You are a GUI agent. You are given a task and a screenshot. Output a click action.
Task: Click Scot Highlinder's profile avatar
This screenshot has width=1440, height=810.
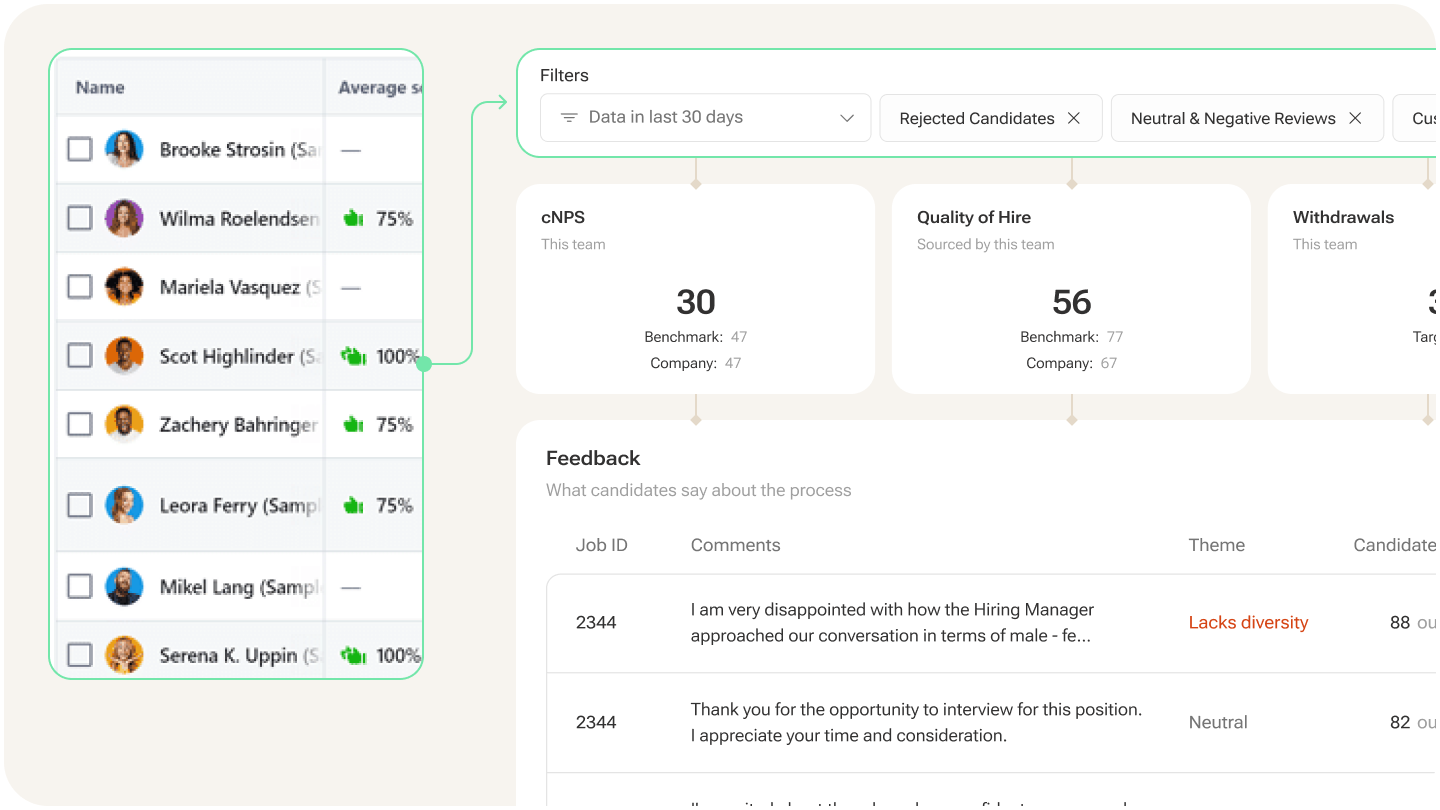click(x=124, y=355)
